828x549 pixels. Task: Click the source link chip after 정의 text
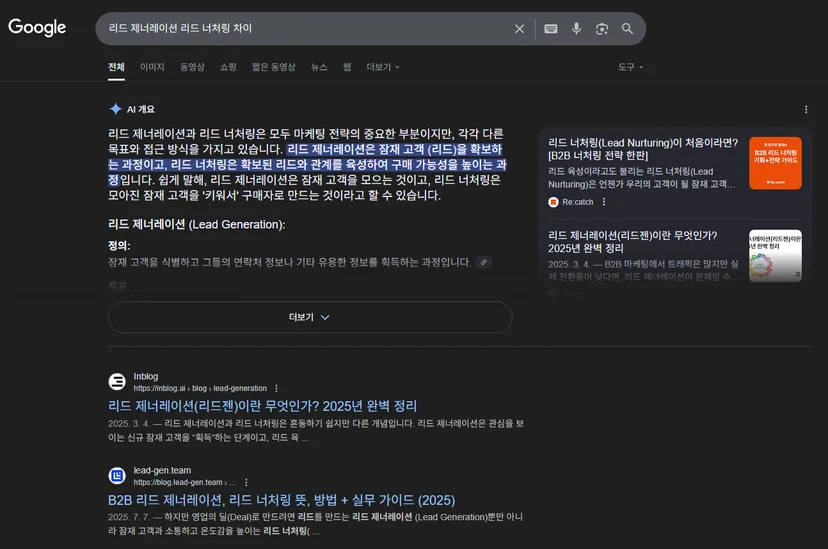tap(484, 262)
